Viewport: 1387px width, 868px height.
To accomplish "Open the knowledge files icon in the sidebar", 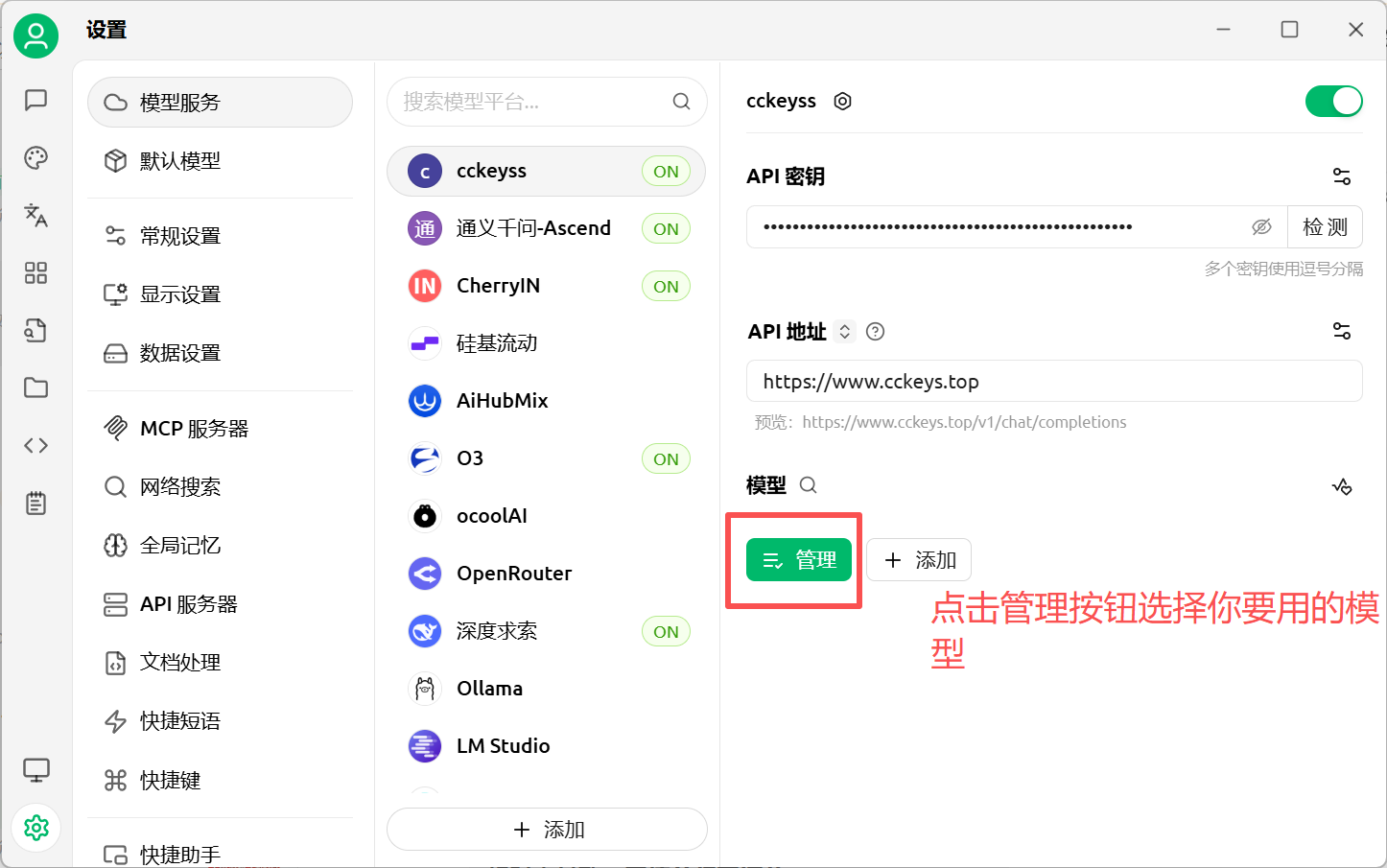I will [35, 330].
